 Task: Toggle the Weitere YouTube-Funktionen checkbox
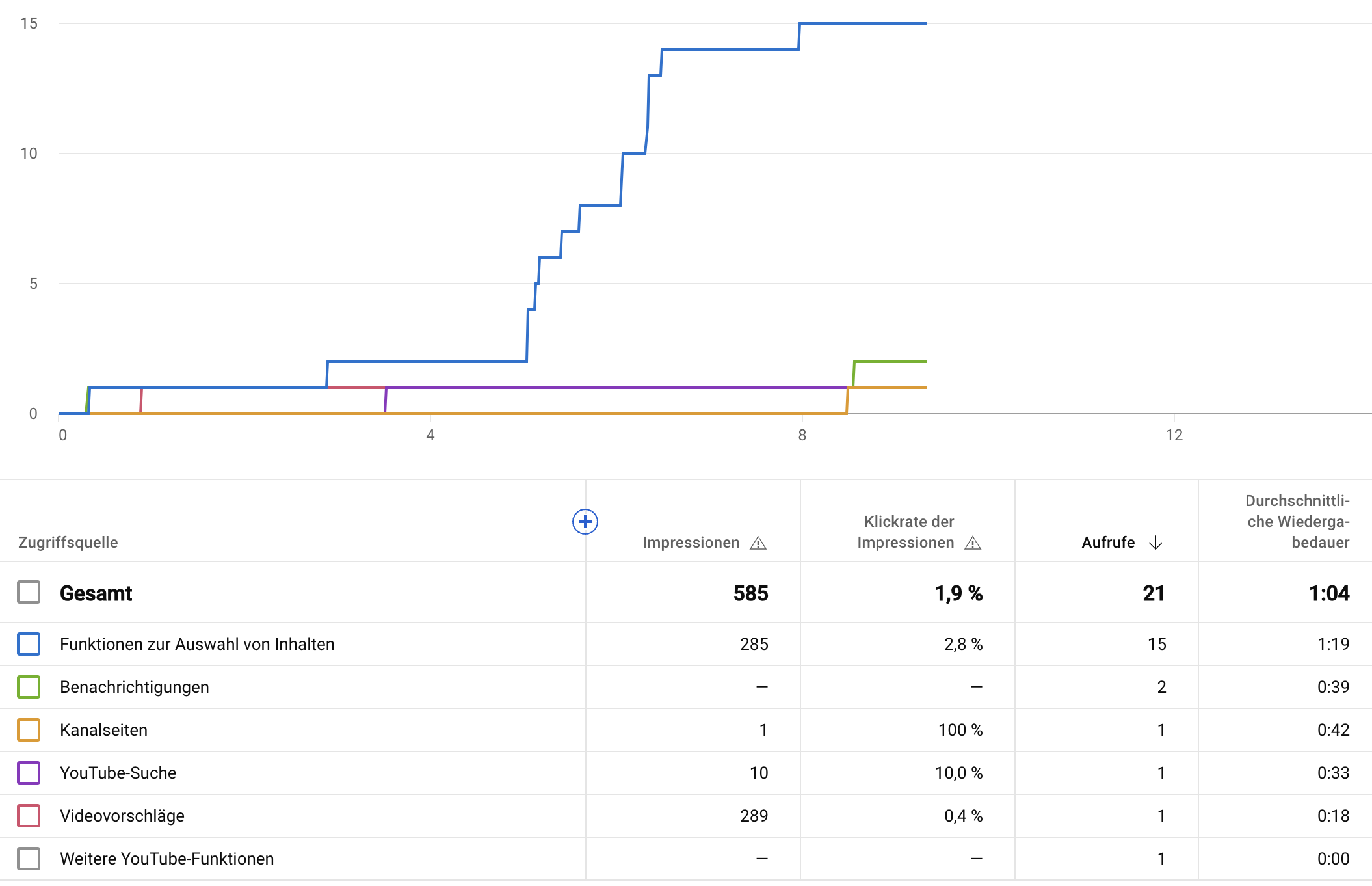point(29,859)
